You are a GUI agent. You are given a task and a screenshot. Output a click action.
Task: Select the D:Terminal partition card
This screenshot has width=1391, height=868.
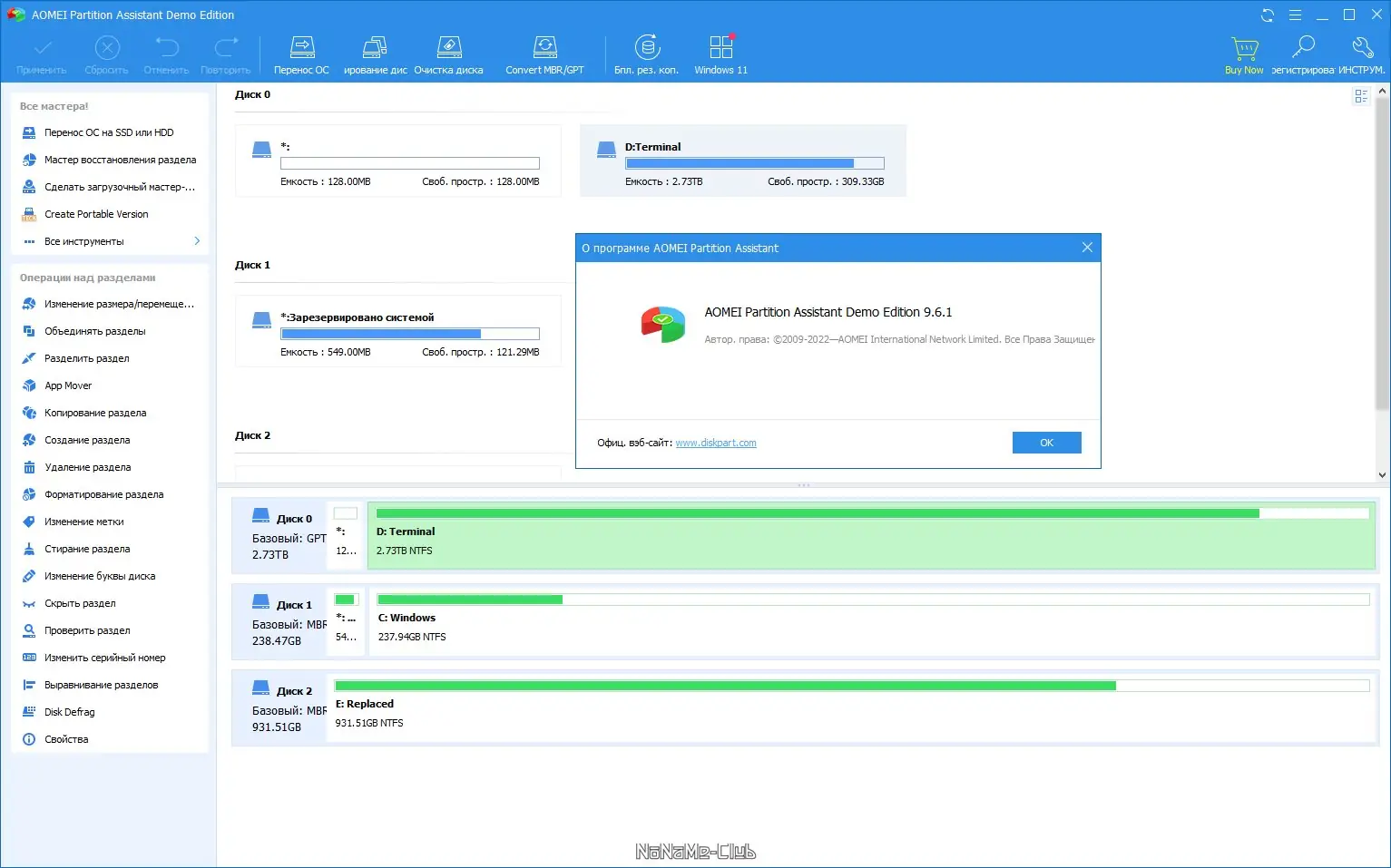pos(743,161)
